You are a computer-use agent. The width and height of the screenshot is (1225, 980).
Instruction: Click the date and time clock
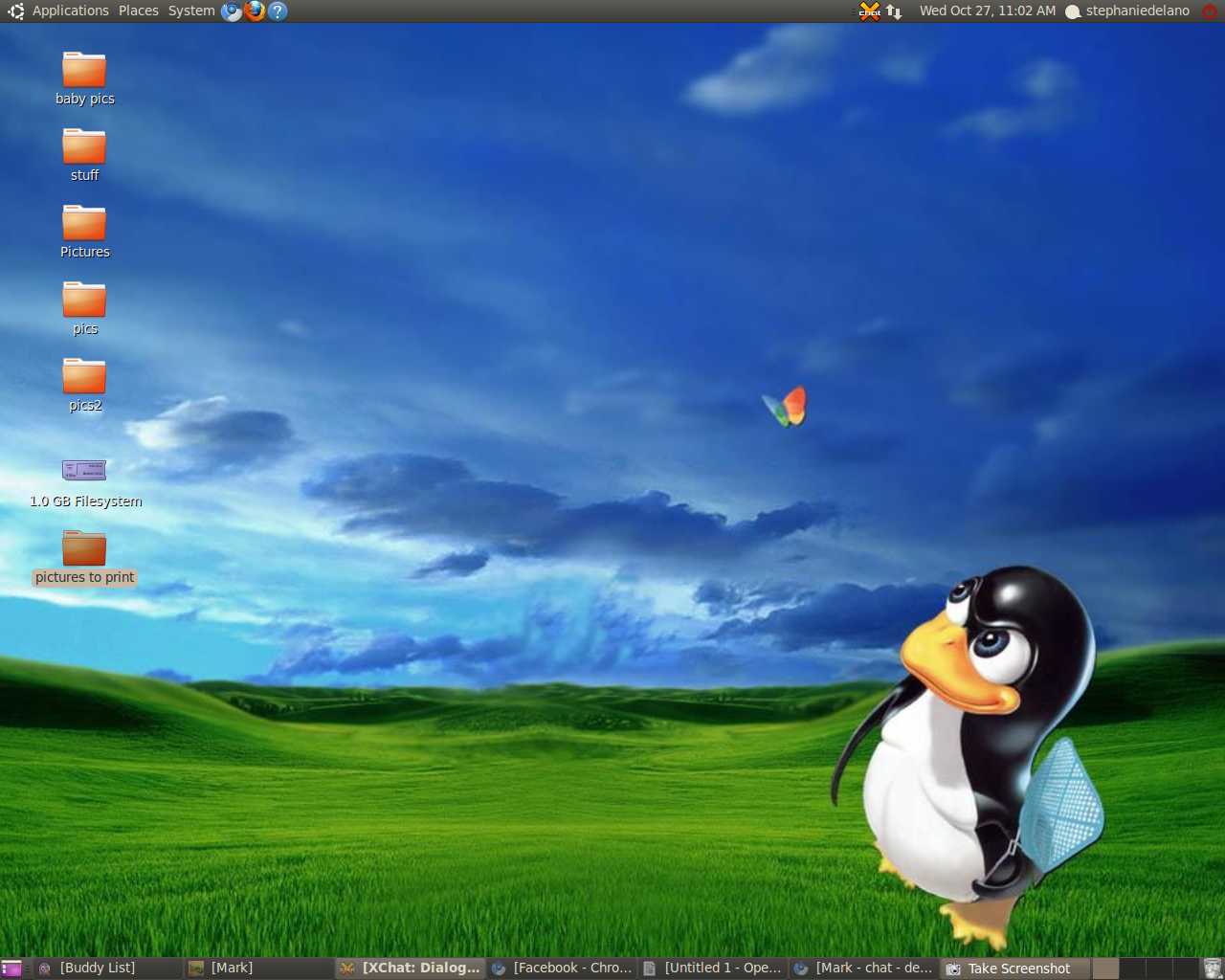987,11
